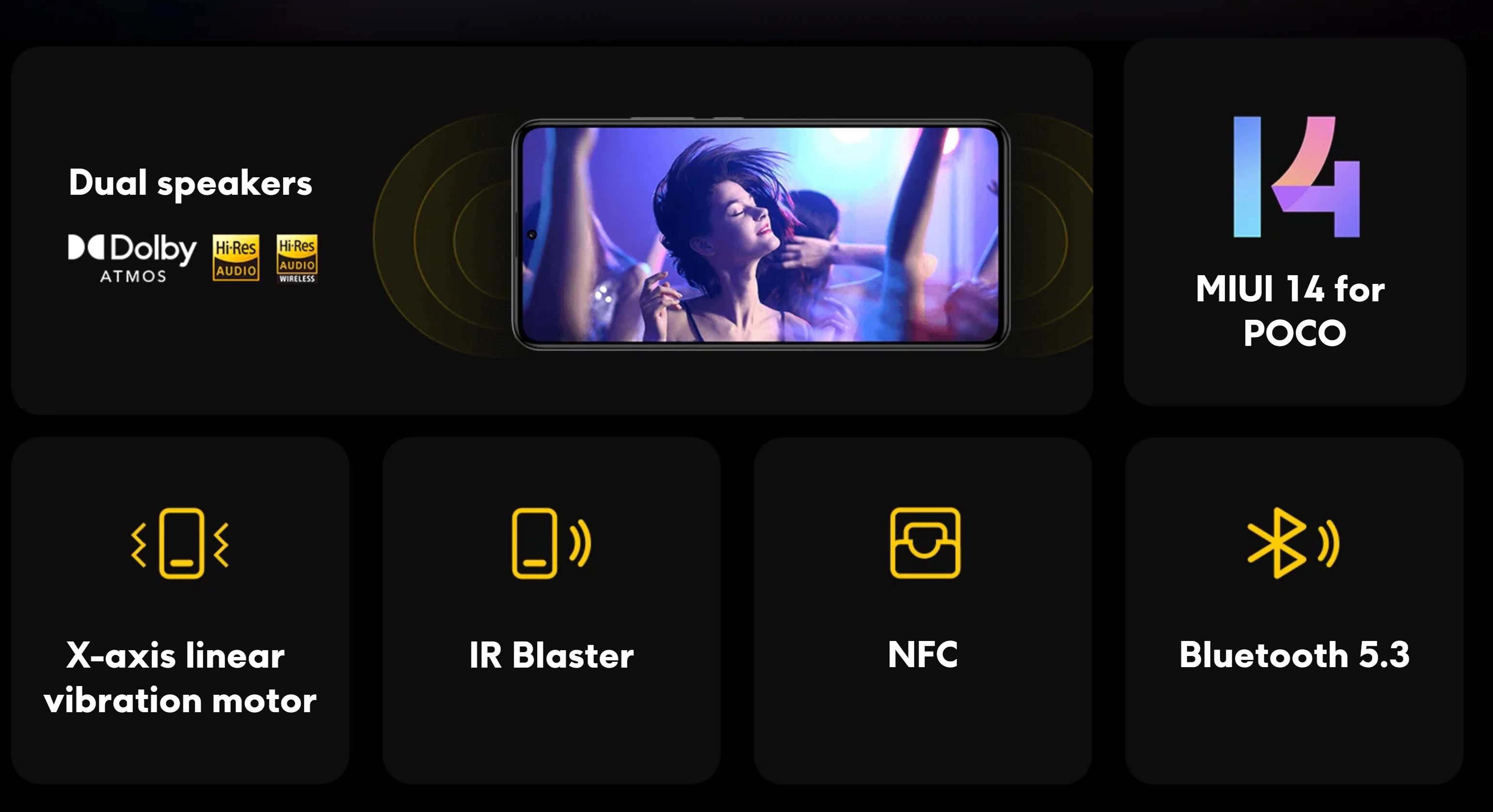The height and width of the screenshot is (812, 1493).
Task: Click the yellow Bluetooth icon
Action: coord(1294,543)
